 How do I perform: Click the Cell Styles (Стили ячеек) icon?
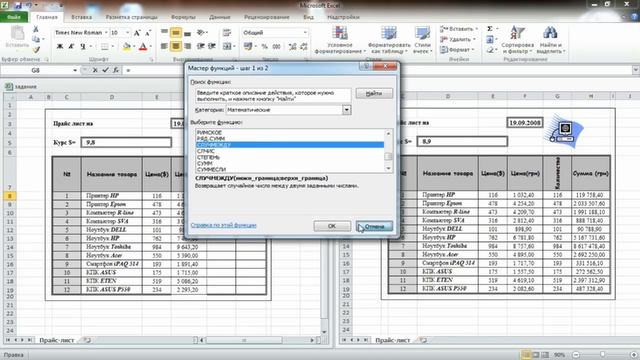click(422, 33)
